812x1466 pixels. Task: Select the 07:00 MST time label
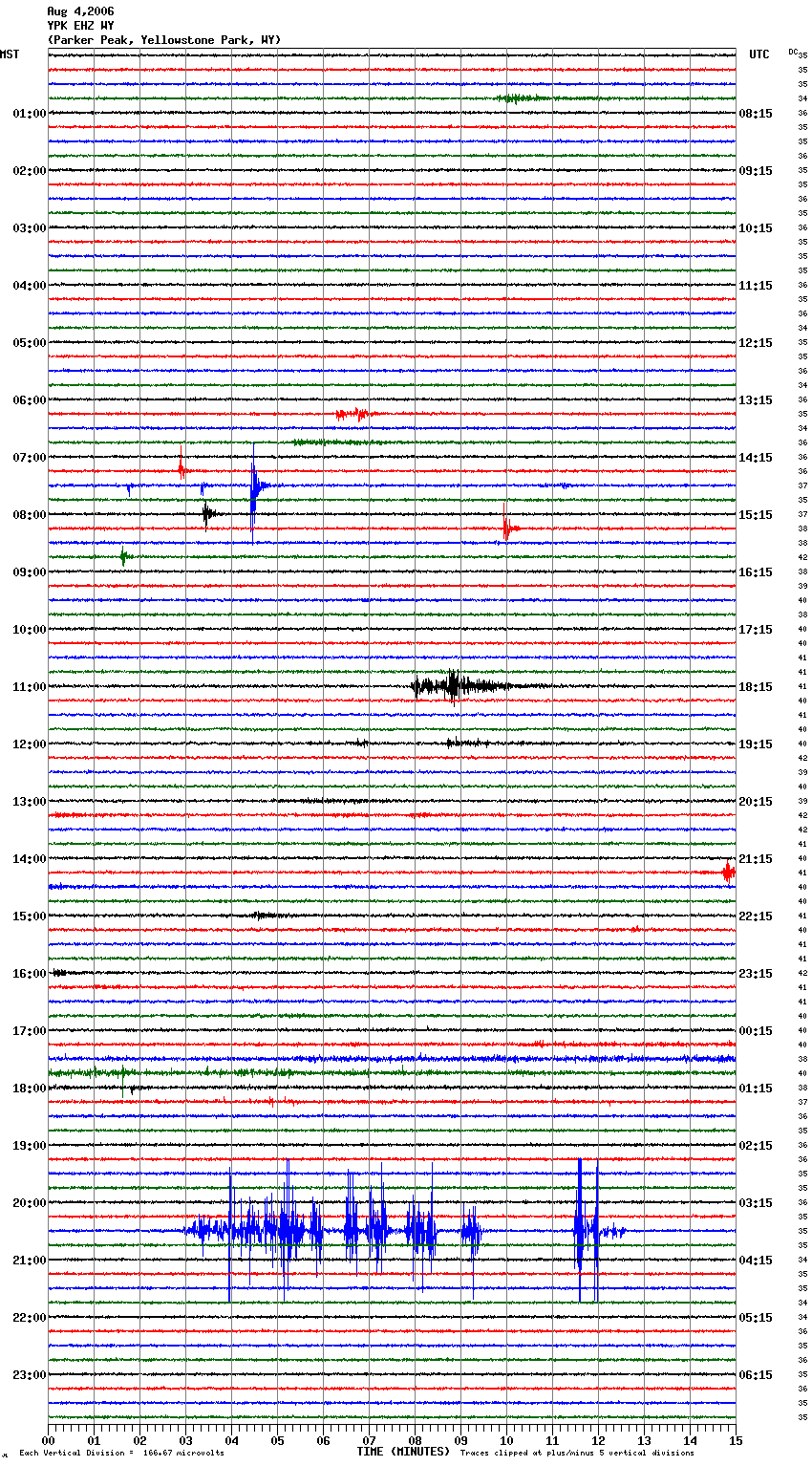29,458
